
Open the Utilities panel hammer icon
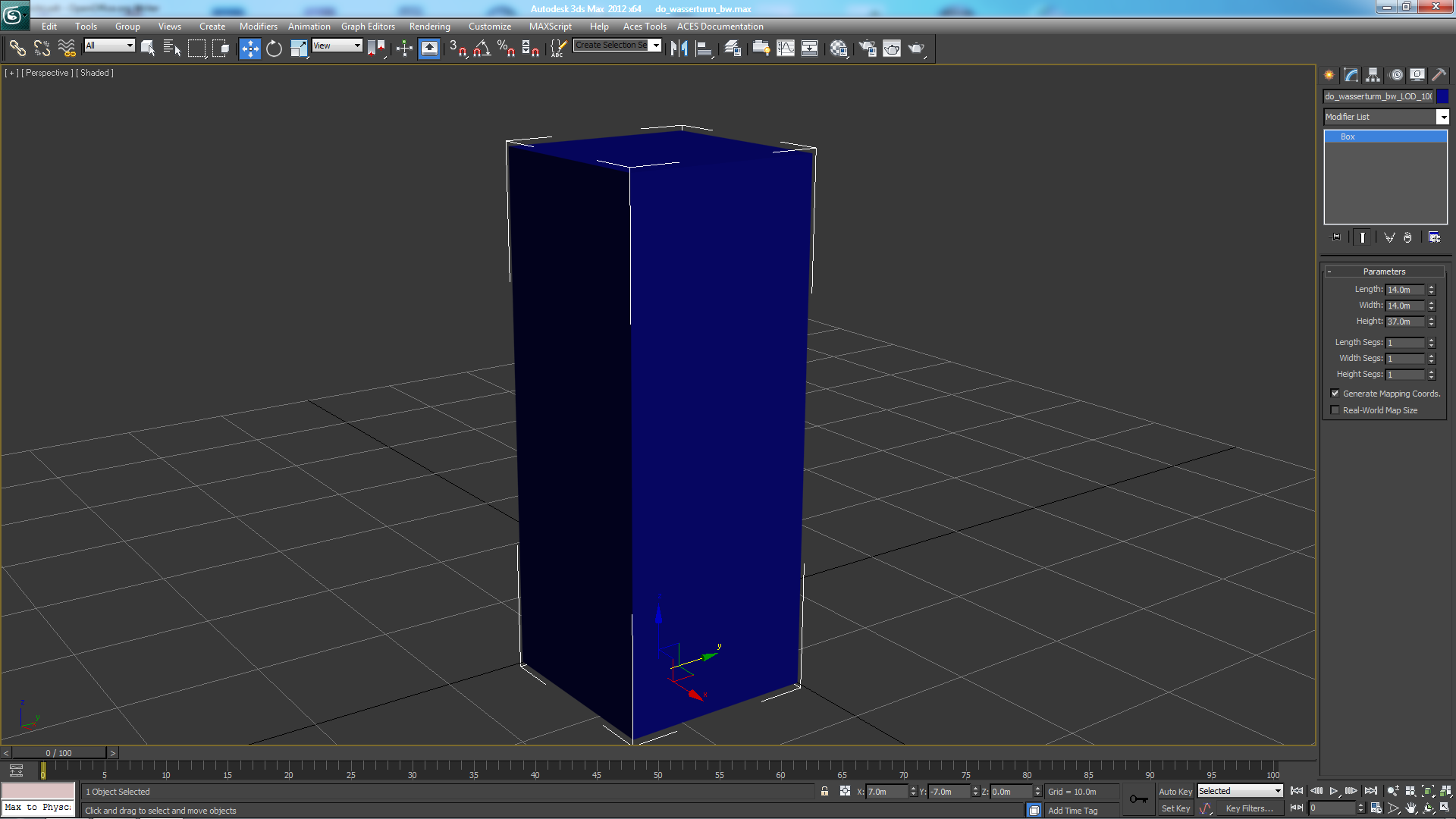[x=1439, y=75]
